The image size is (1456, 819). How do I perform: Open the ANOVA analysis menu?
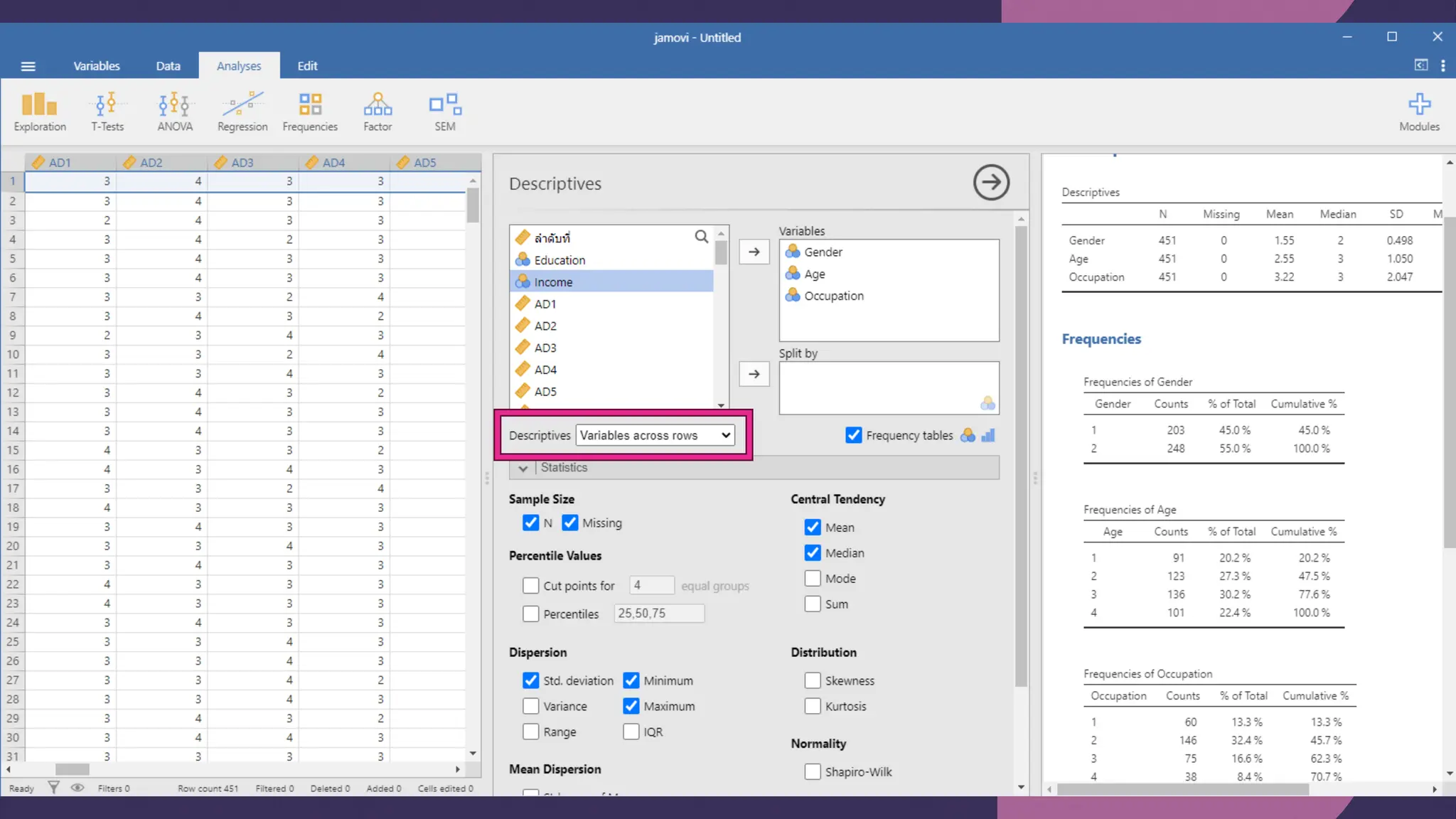point(174,112)
